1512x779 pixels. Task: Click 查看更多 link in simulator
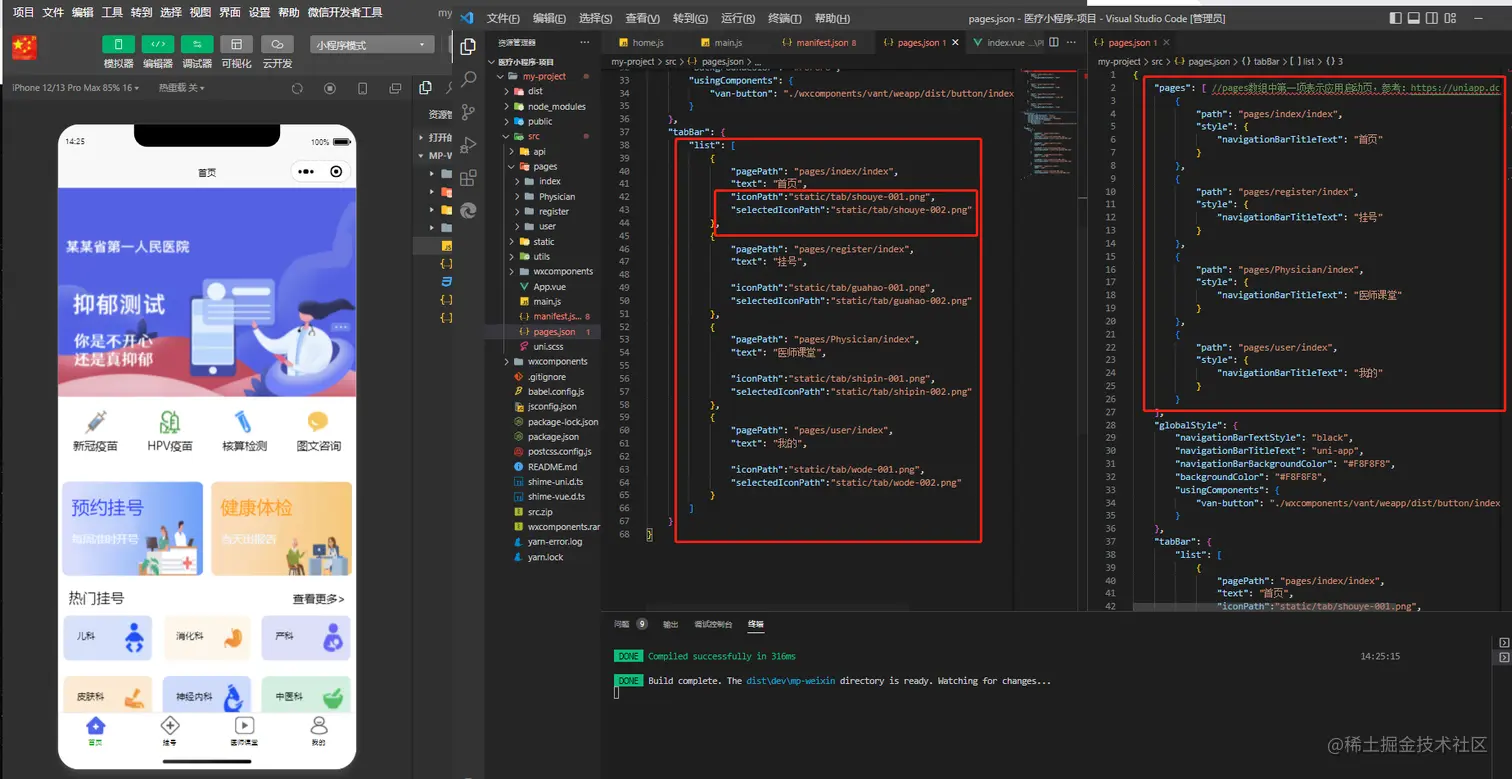[318, 599]
